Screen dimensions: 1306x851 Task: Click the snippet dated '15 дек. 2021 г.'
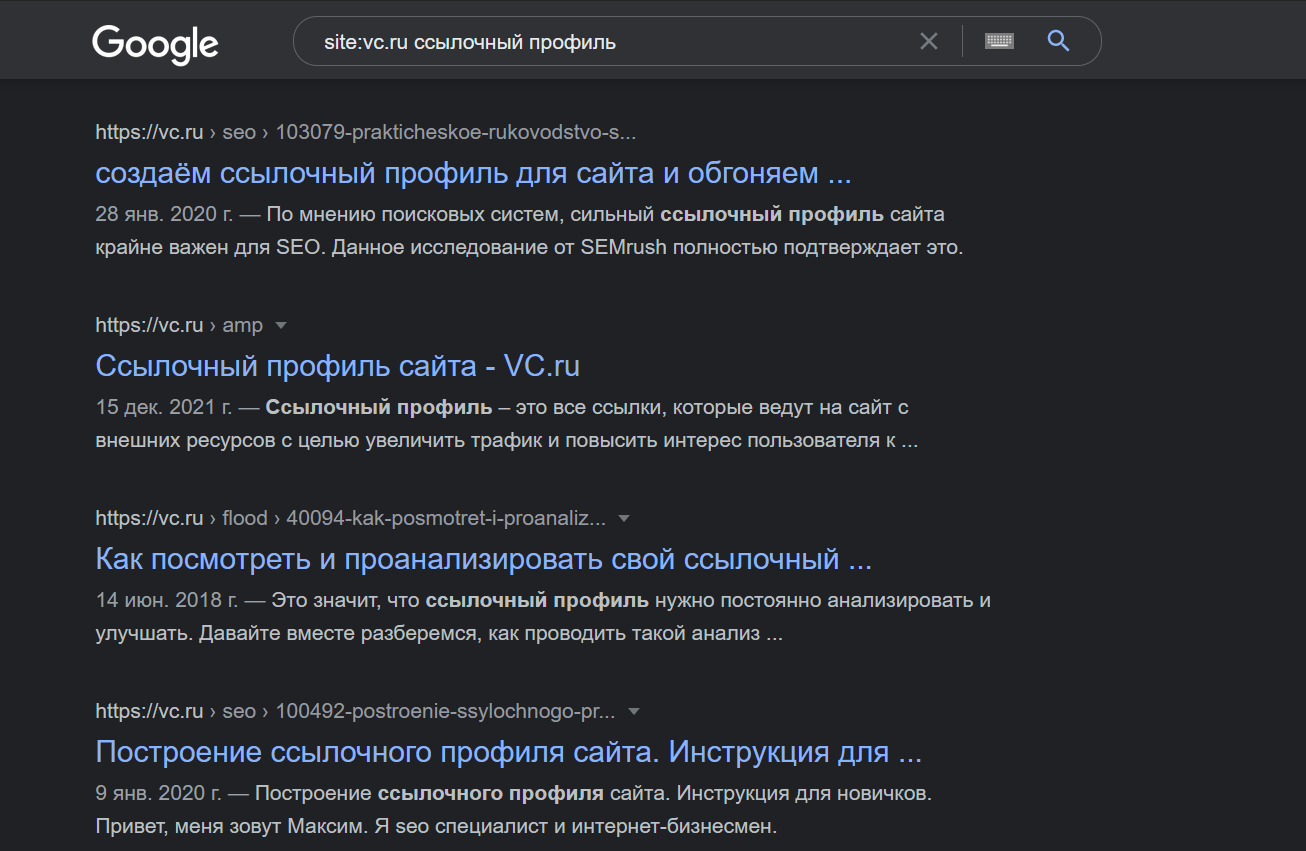click(x=507, y=424)
